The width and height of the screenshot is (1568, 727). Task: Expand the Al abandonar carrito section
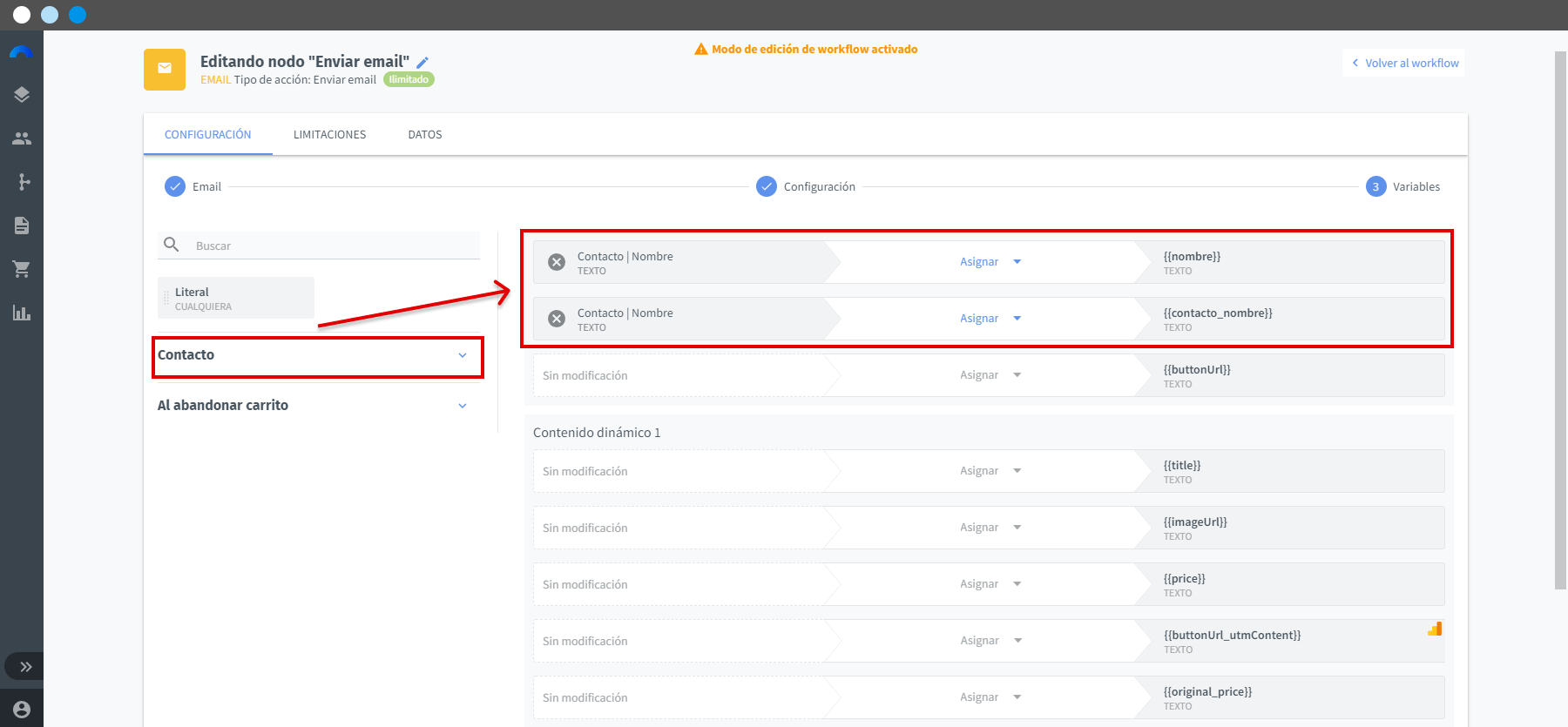[318, 406]
